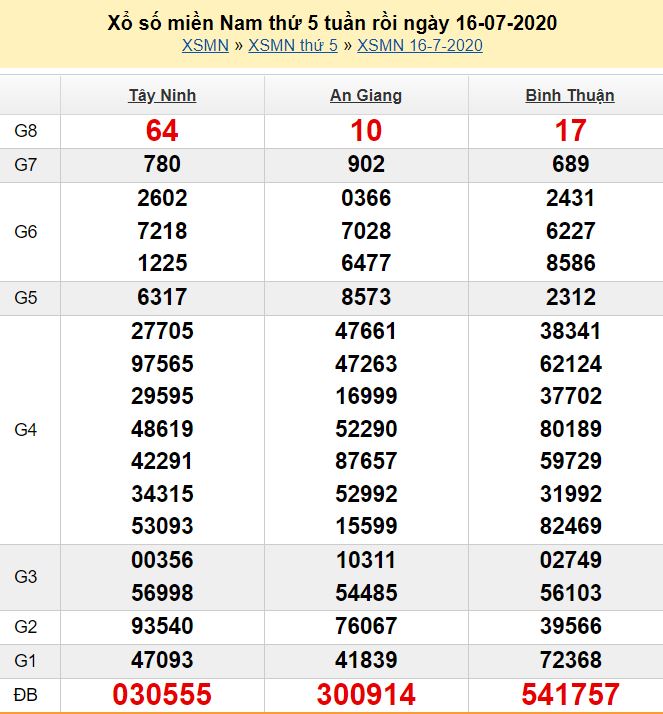Click G2 number 76067
The image size is (663, 714).
click(366, 626)
